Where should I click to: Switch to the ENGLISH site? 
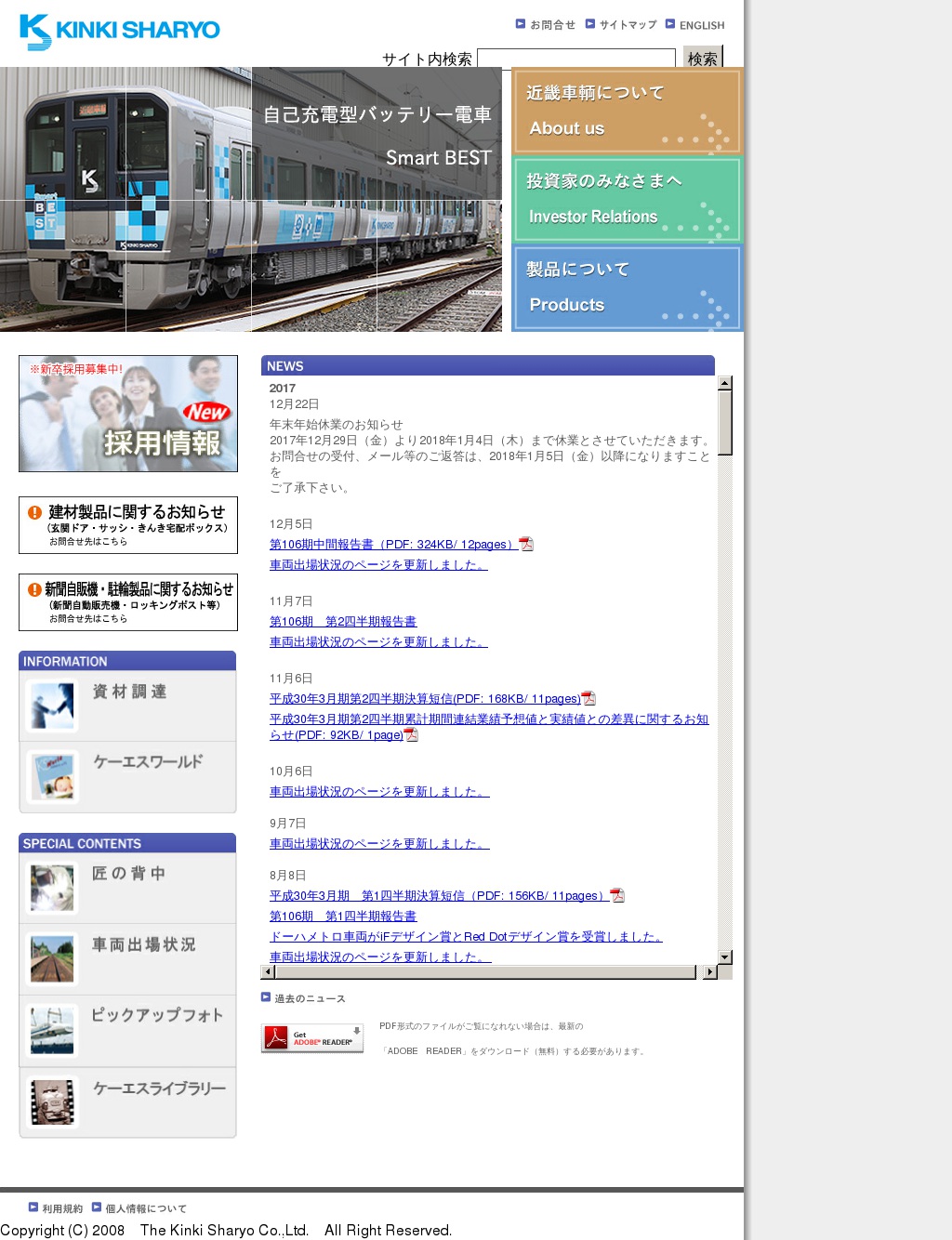click(x=701, y=25)
